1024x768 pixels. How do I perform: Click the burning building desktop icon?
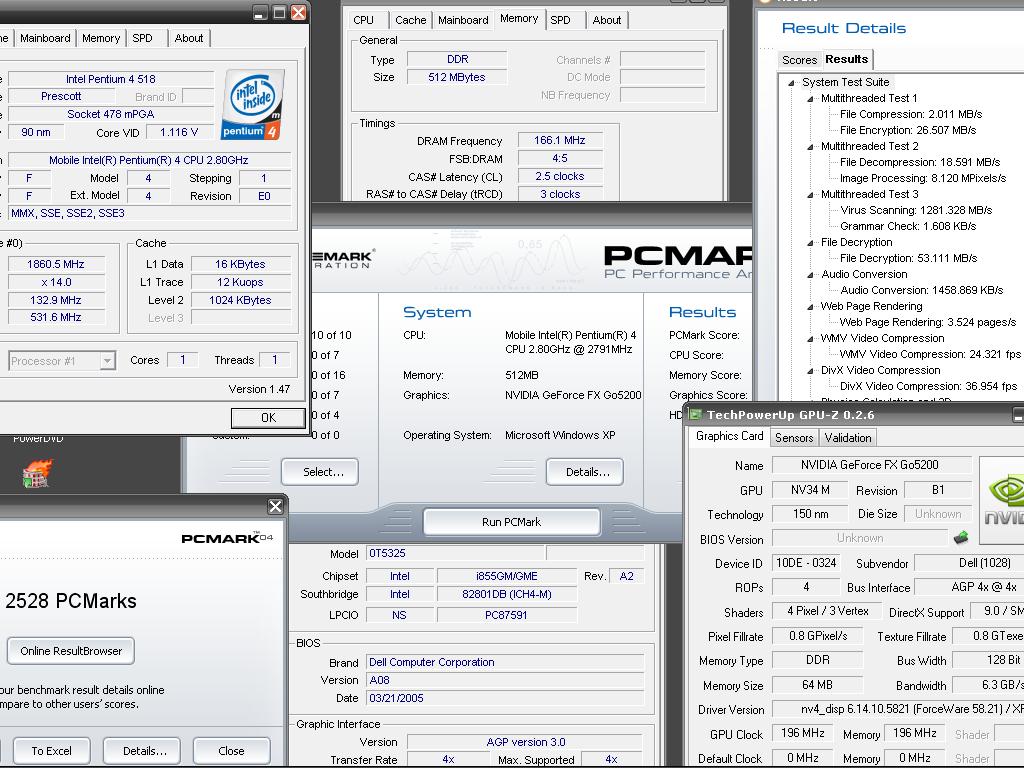click(37, 473)
